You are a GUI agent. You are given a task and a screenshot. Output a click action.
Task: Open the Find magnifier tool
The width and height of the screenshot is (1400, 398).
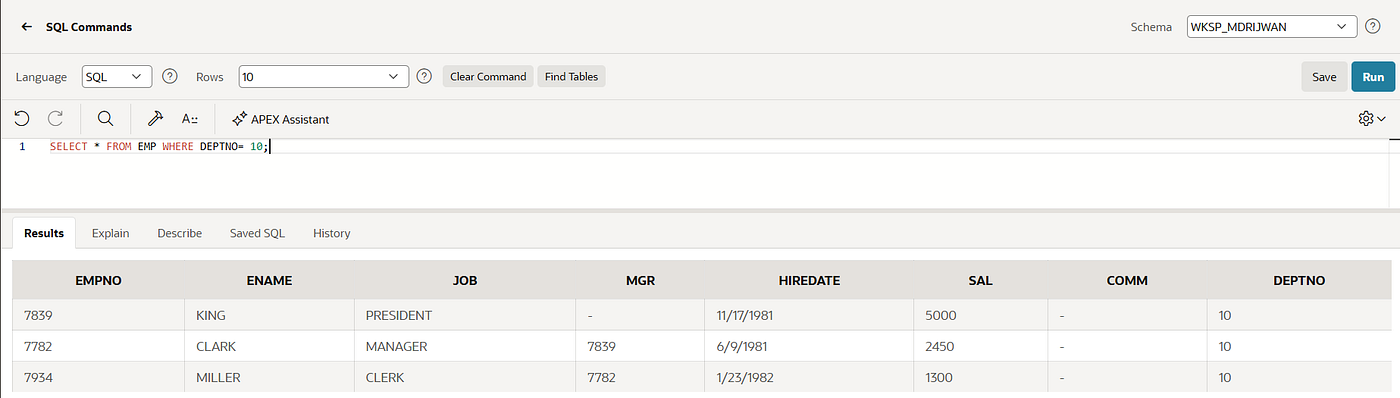tap(105, 119)
